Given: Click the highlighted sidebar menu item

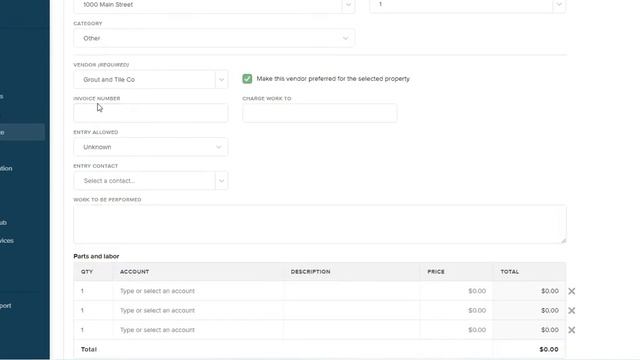Looking at the screenshot, I should (x=22, y=132).
